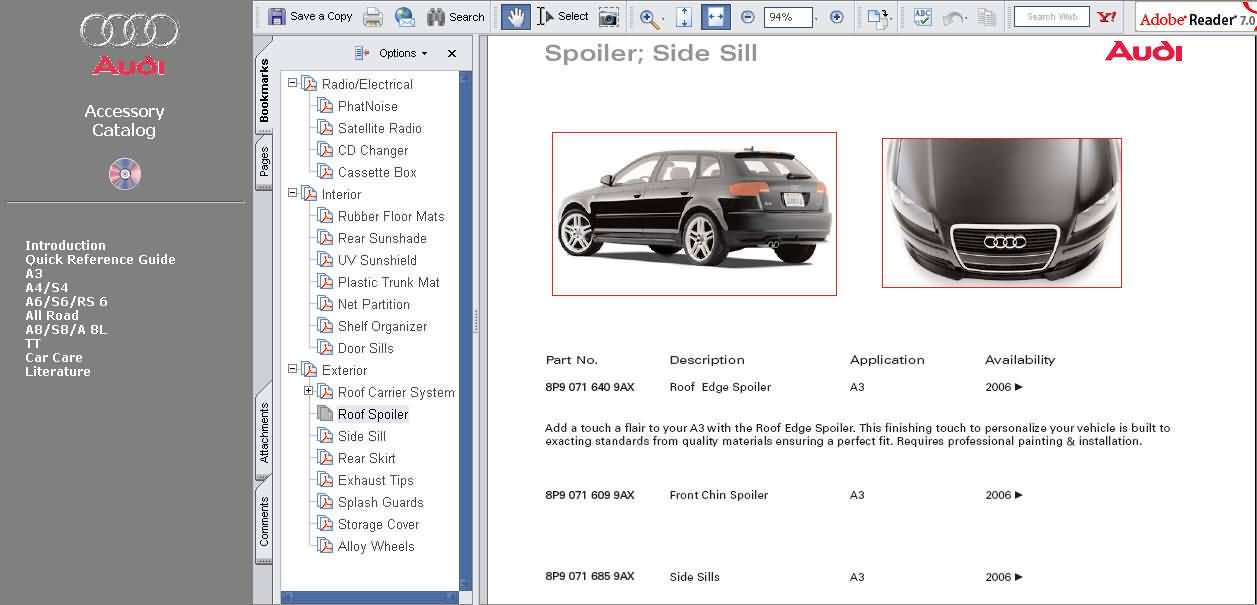Image resolution: width=1257 pixels, height=605 pixels.
Task: Collapse the Interior bookmark group
Action: point(292,194)
